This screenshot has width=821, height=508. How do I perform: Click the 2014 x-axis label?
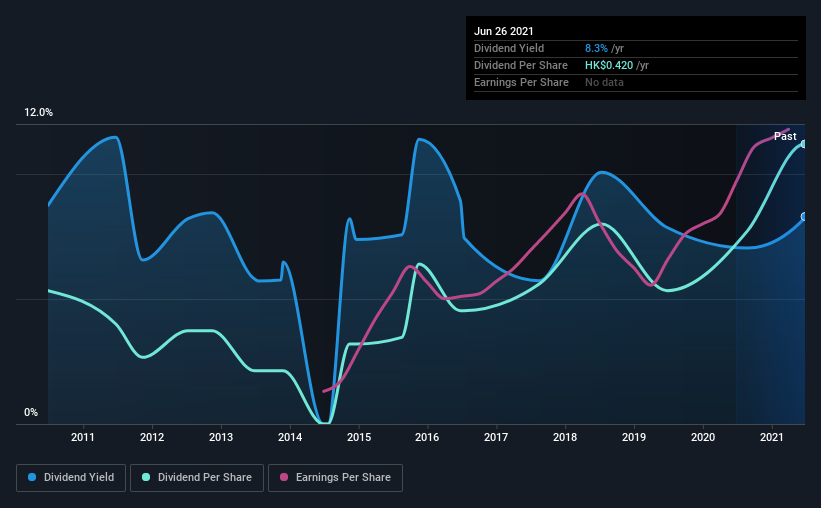pos(290,437)
